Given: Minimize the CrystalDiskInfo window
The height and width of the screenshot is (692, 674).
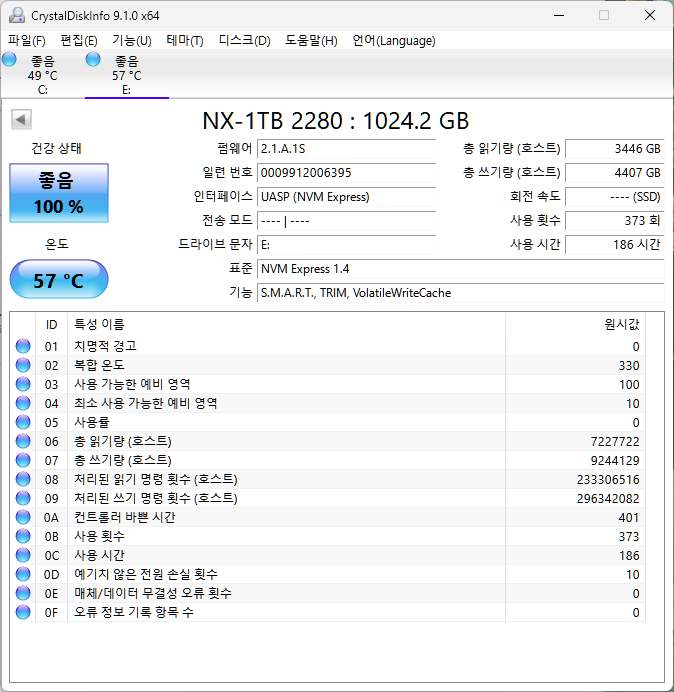Looking at the screenshot, I should 559,15.
